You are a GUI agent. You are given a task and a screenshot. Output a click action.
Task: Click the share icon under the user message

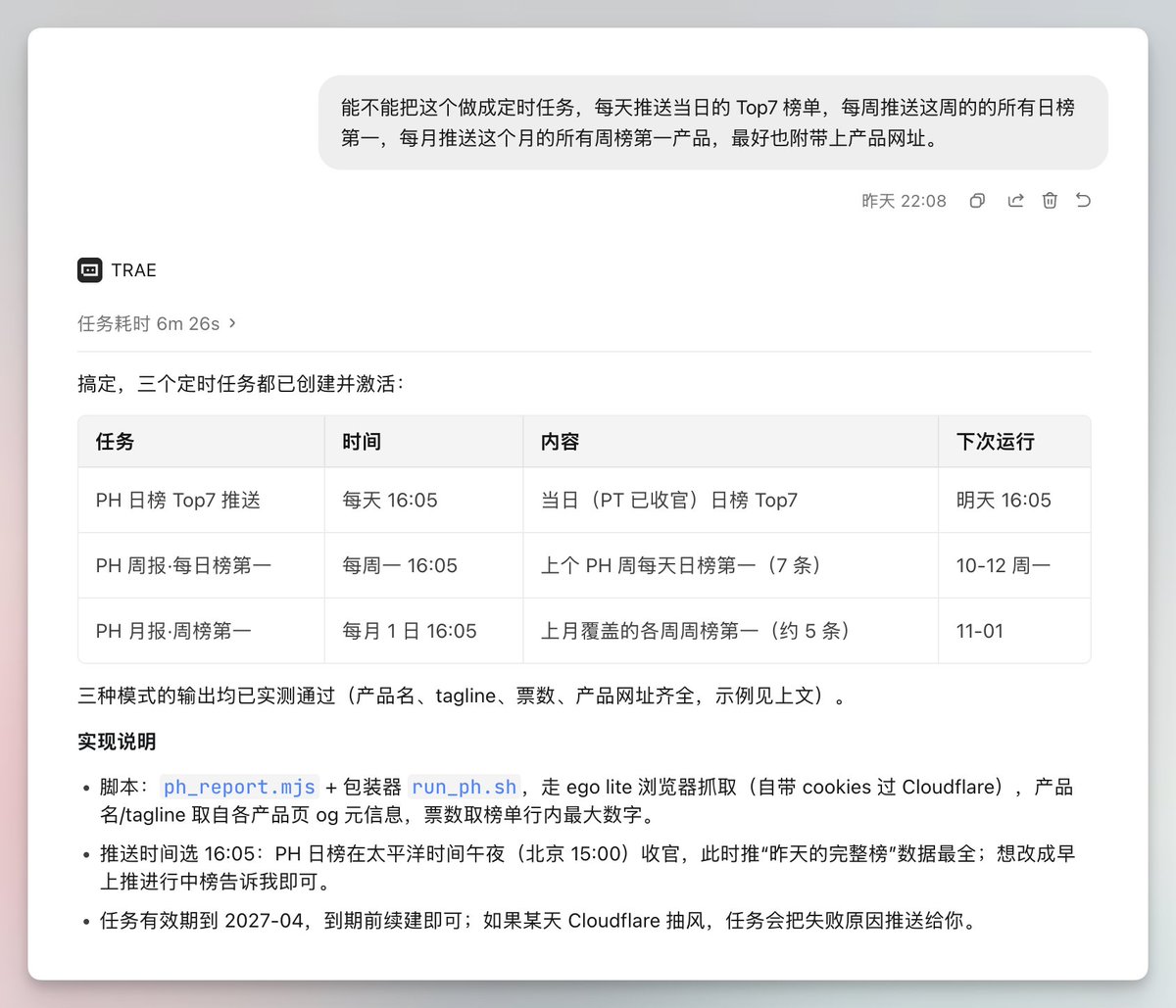(1015, 201)
